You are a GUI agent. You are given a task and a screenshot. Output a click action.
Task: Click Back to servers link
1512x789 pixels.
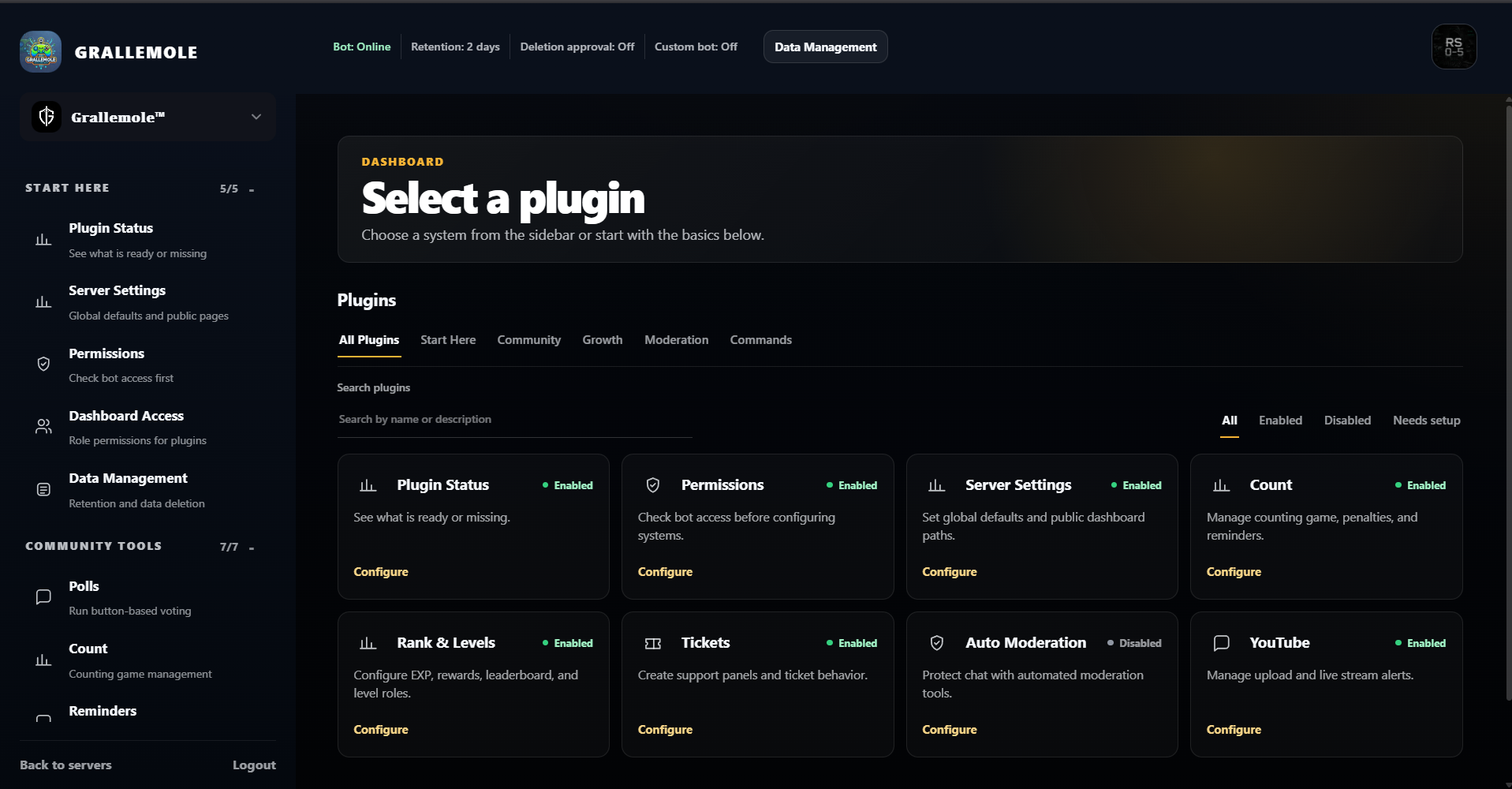pyautogui.click(x=65, y=765)
